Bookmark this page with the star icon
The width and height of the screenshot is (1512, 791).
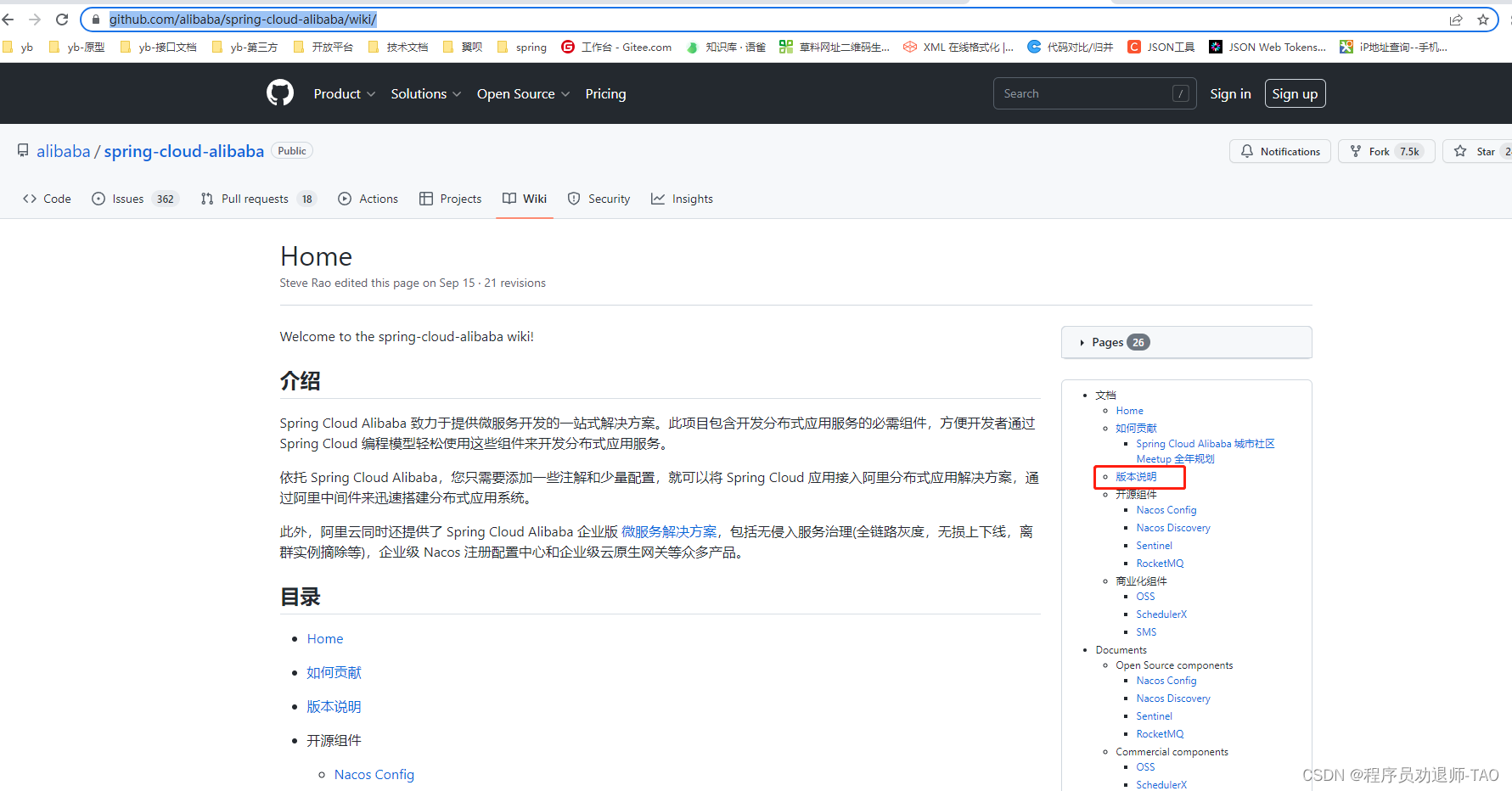click(x=1483, y=20)
